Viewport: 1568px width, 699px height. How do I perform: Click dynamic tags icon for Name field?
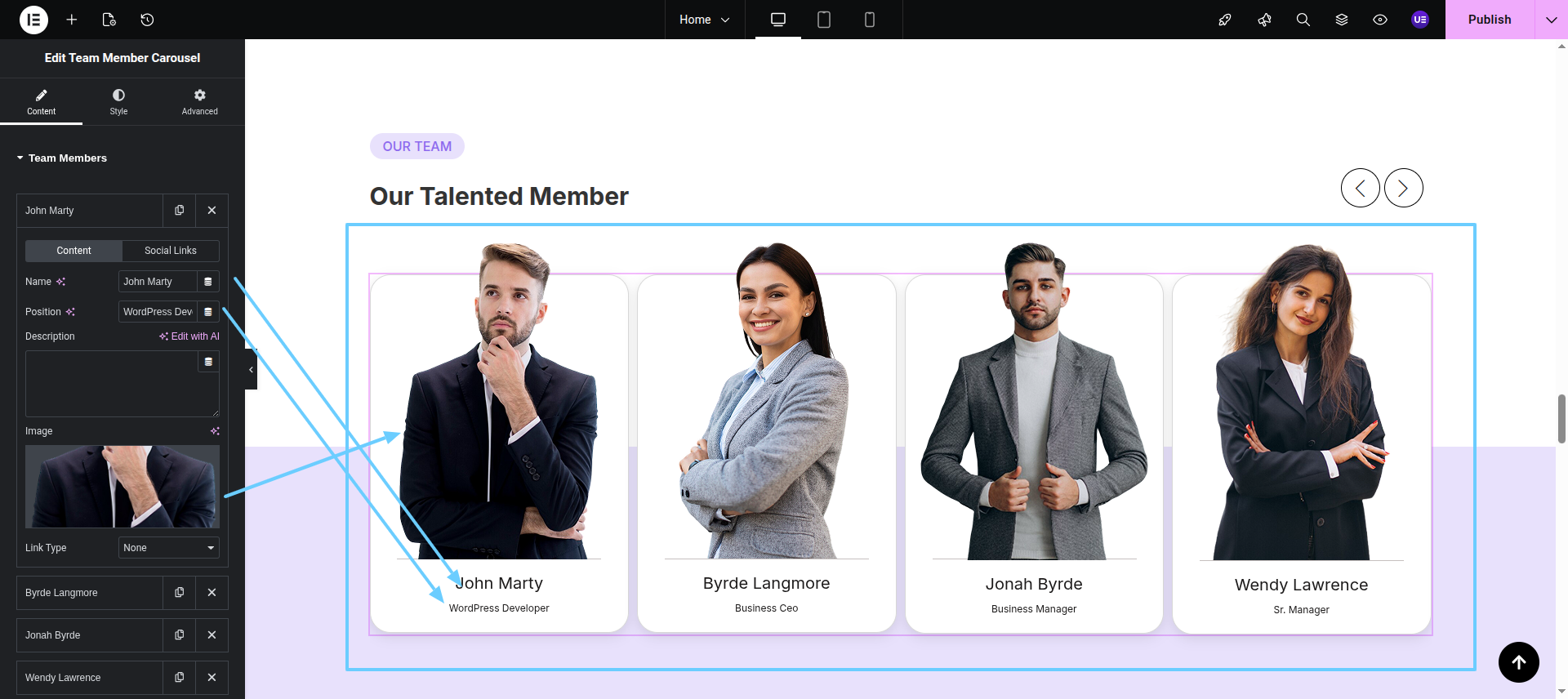tap(208, 282)
